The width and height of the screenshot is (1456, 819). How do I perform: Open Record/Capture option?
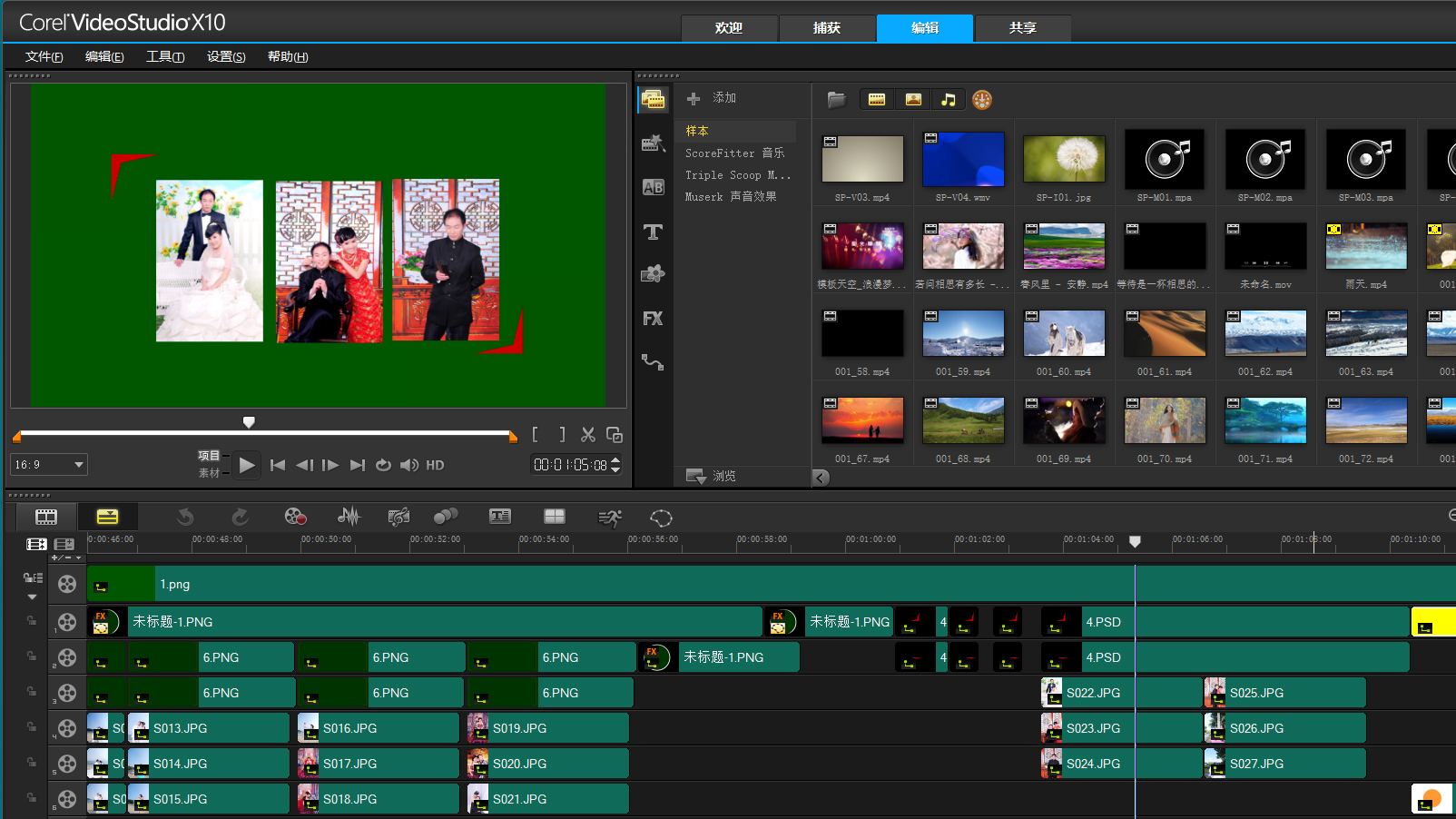tap(295, 517)
